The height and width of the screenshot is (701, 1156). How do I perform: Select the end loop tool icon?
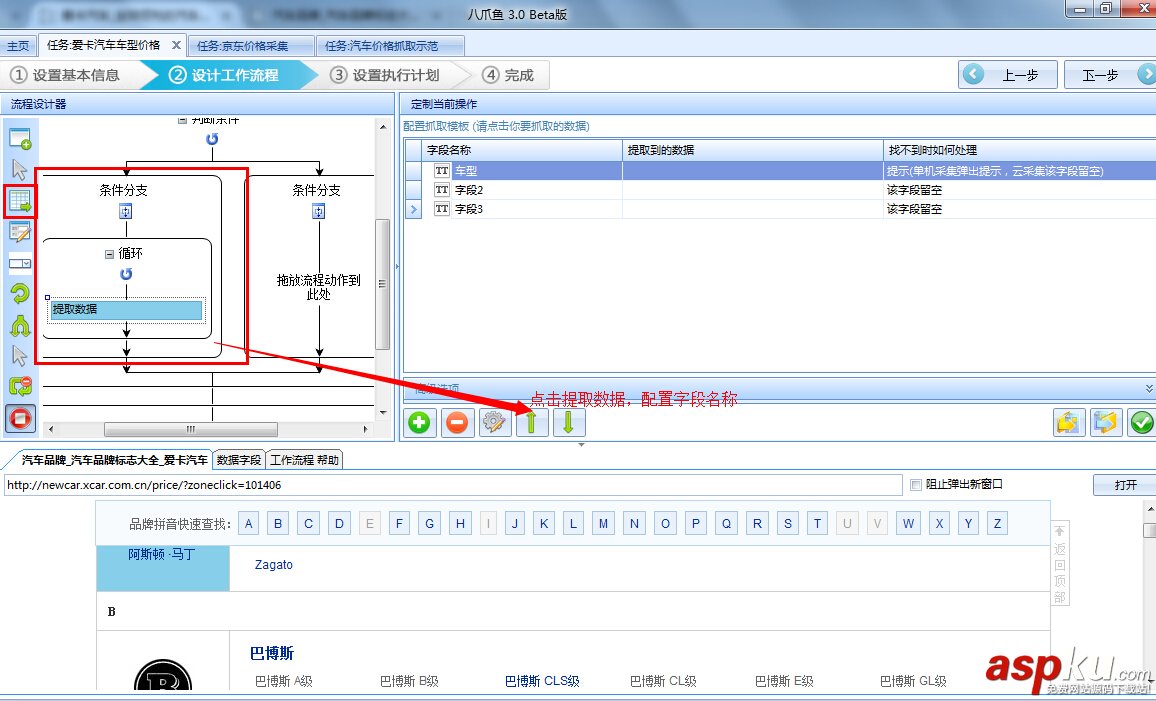[20, 386]
